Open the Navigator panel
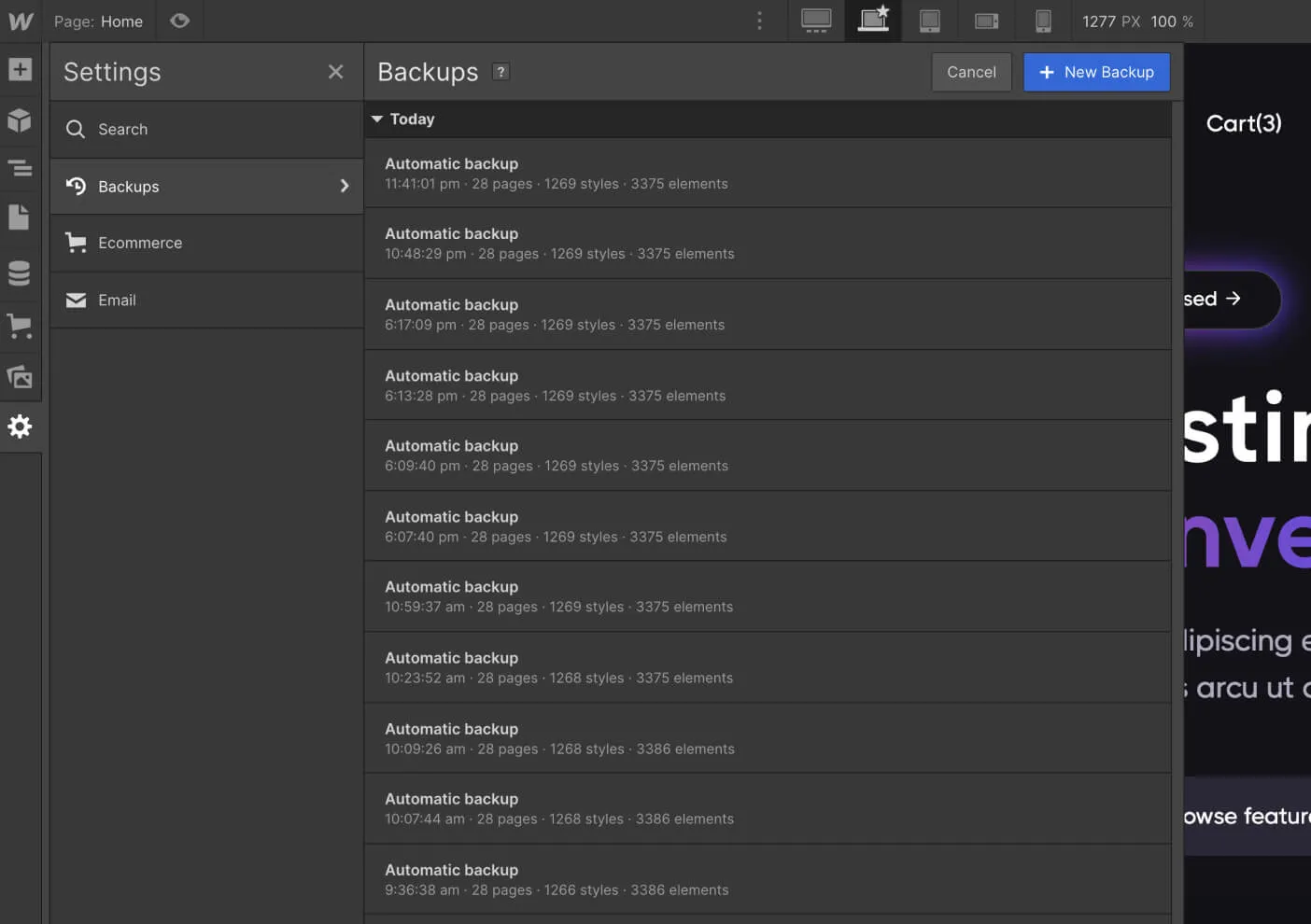 pyautogui.click(x=21, y=168)
